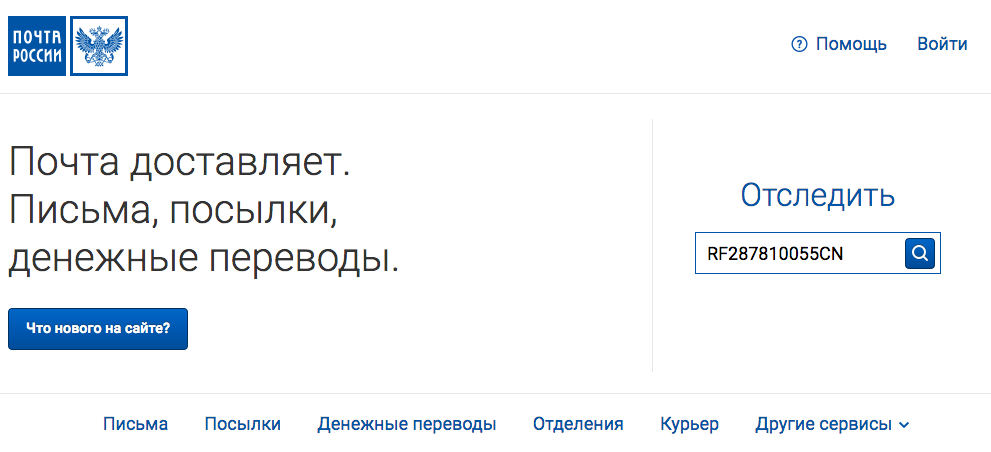Expand the Другие сервисы chevron arrow
Screen dimensions: 991x452
(x=904, y=425)
